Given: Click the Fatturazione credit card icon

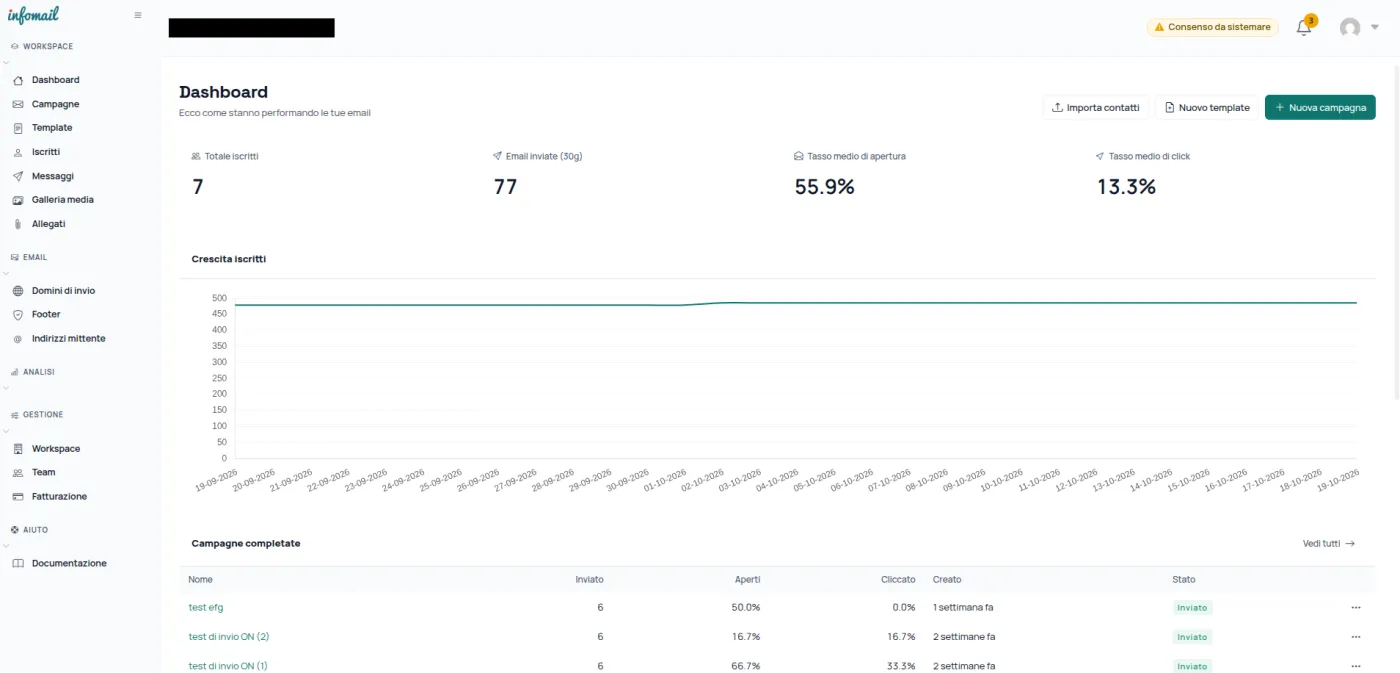Looking at the screenshot, I should [x=18, y=496].
